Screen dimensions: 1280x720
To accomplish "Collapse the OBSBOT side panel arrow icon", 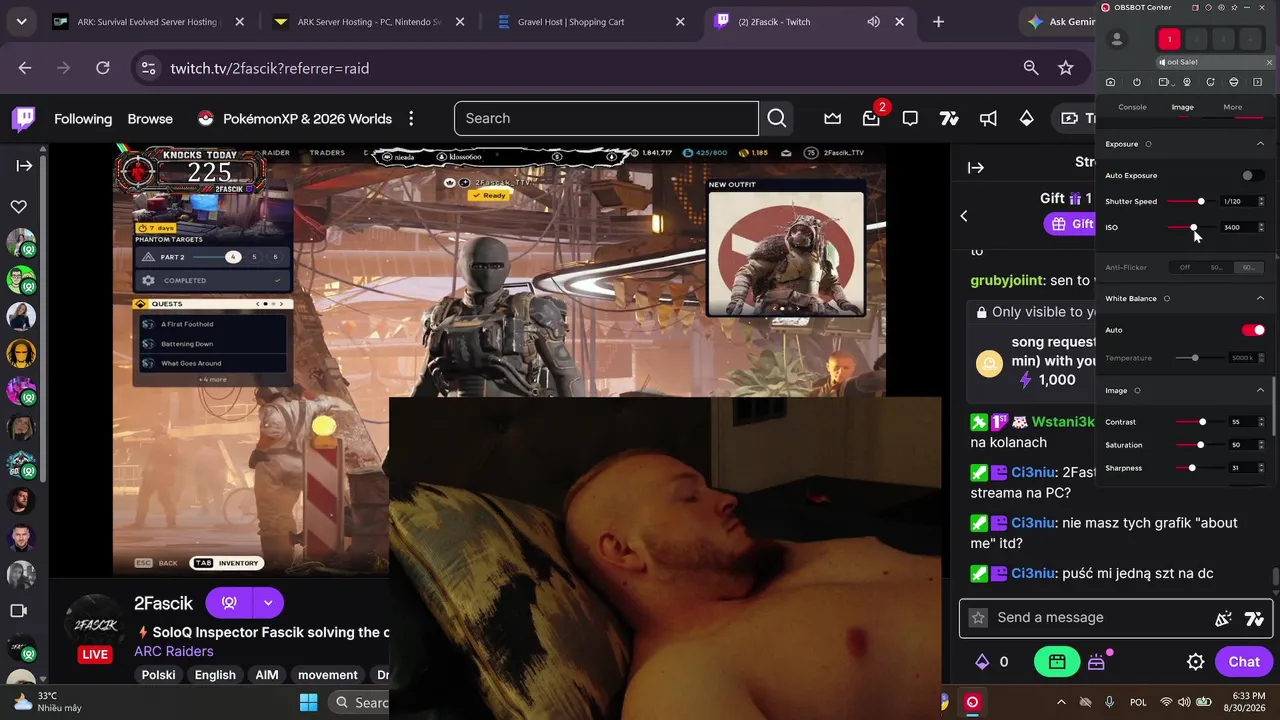I will point(1258,82).
